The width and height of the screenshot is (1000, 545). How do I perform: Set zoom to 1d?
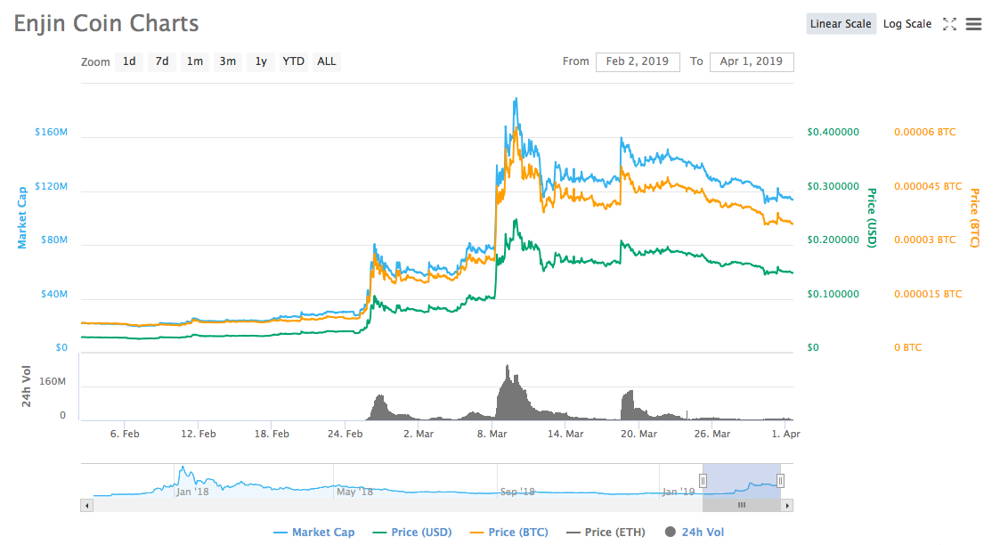tap(129, 61)
